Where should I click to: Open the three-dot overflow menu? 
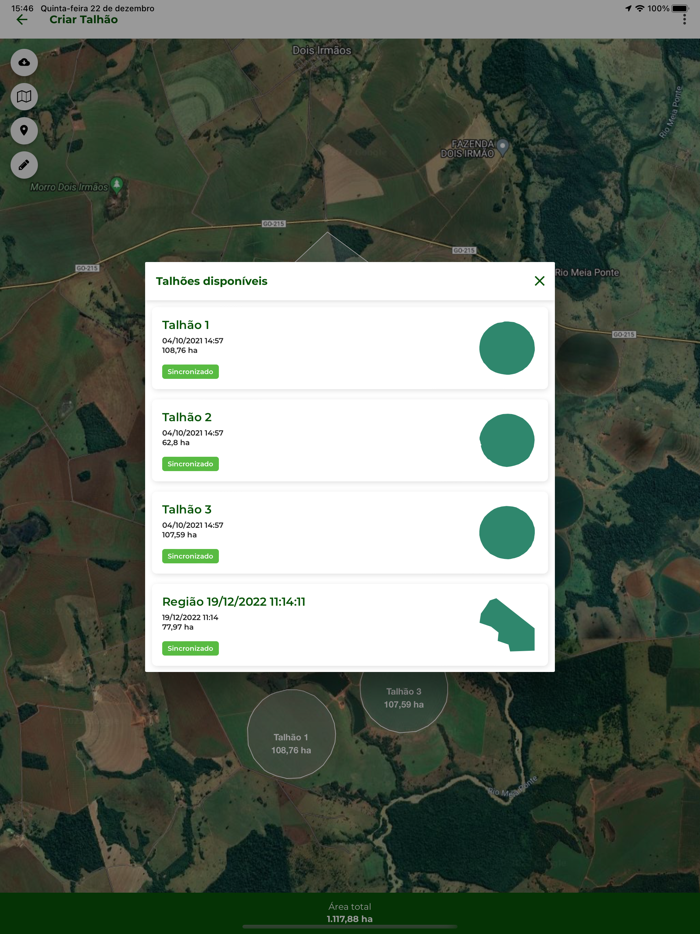pyautogui.click(x=684, y=20)
